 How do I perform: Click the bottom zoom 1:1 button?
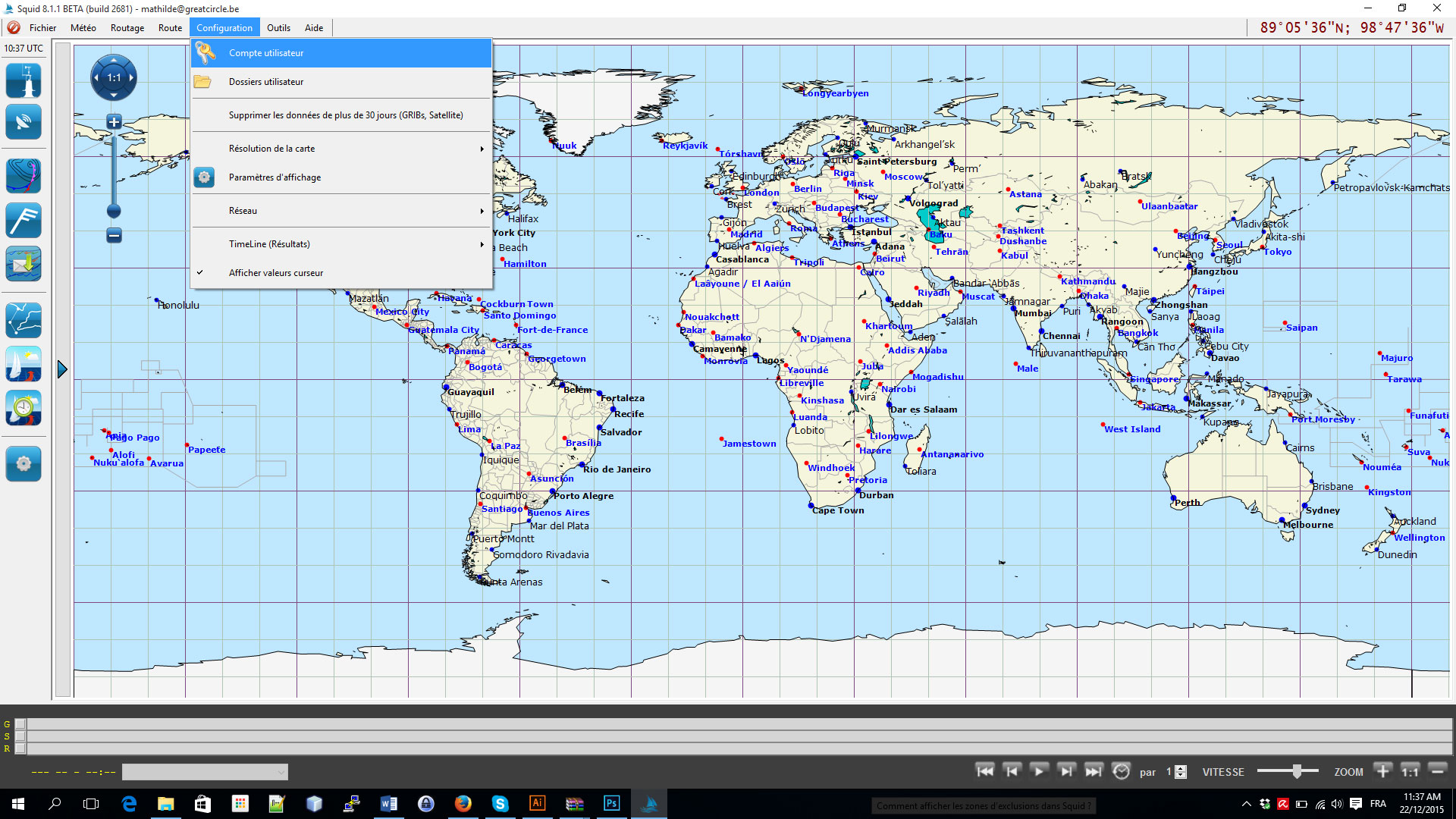pyautogui.click(x=1410, y=771)
